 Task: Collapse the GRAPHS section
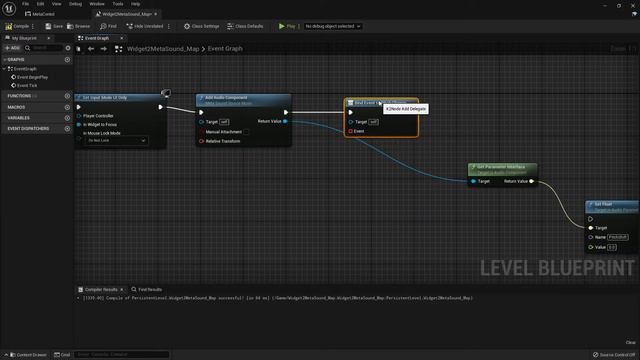4,60
